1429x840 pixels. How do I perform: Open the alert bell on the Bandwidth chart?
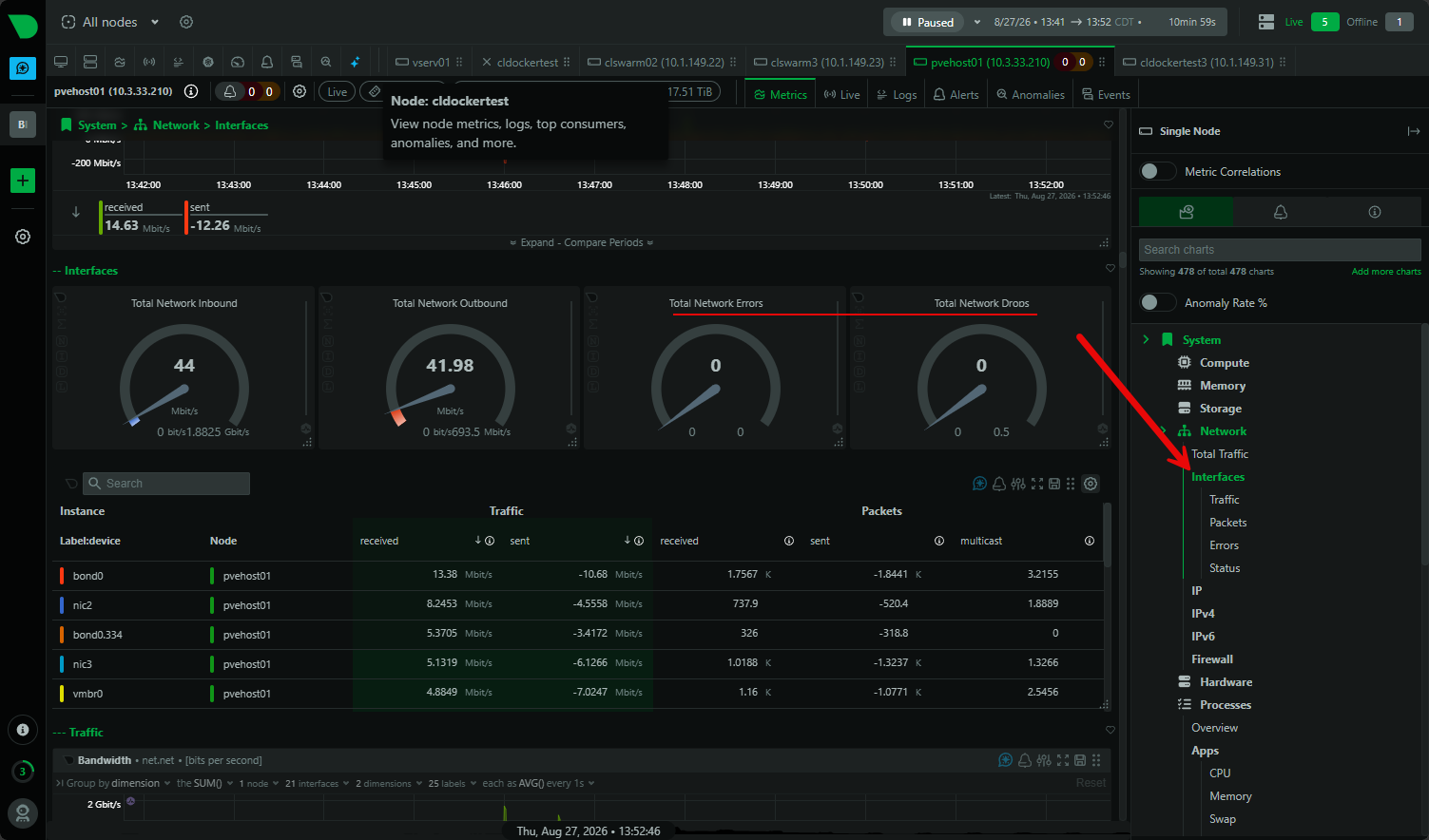click(1025, 760)
